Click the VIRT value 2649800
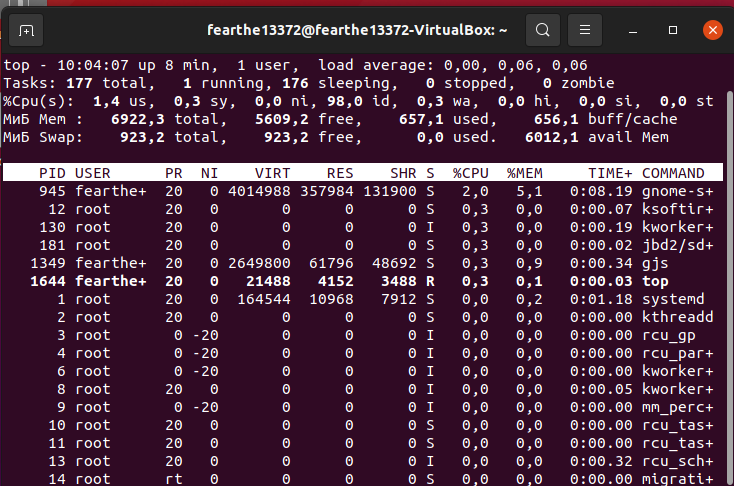This screenshot has width=734, height=486. click(x=259, y=263)
